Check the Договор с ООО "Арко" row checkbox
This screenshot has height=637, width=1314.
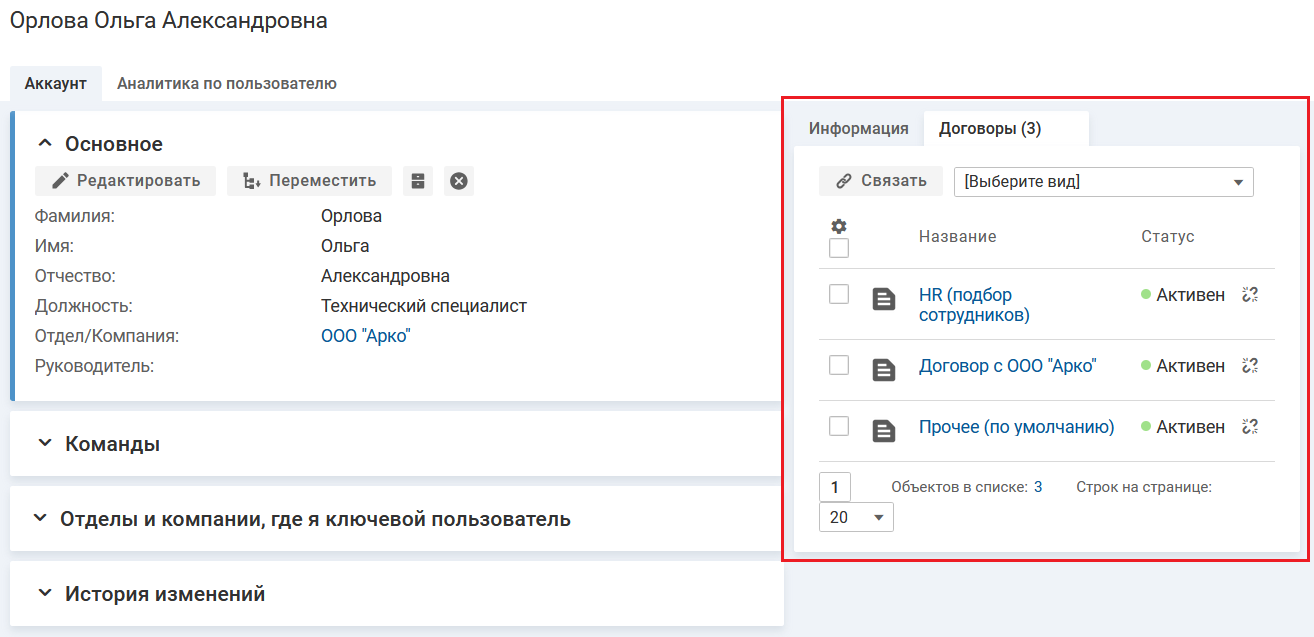[839, 365]
